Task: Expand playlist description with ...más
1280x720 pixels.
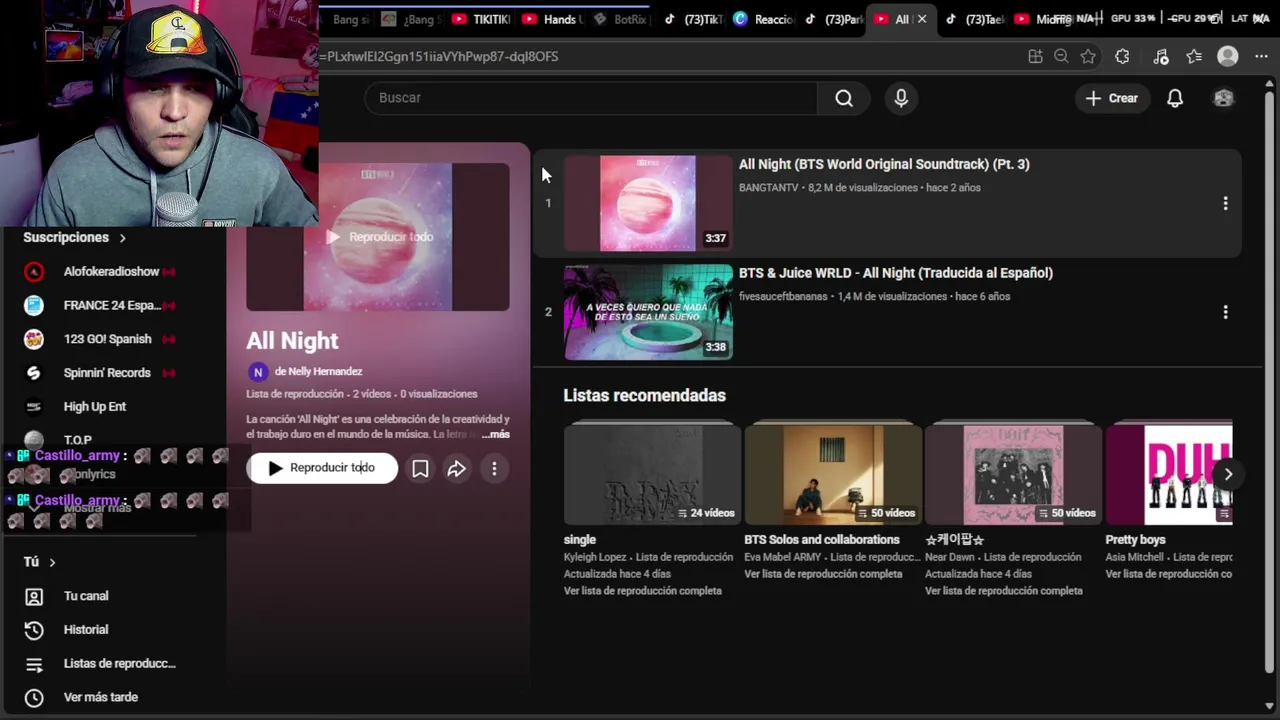Action: [496, 435]
